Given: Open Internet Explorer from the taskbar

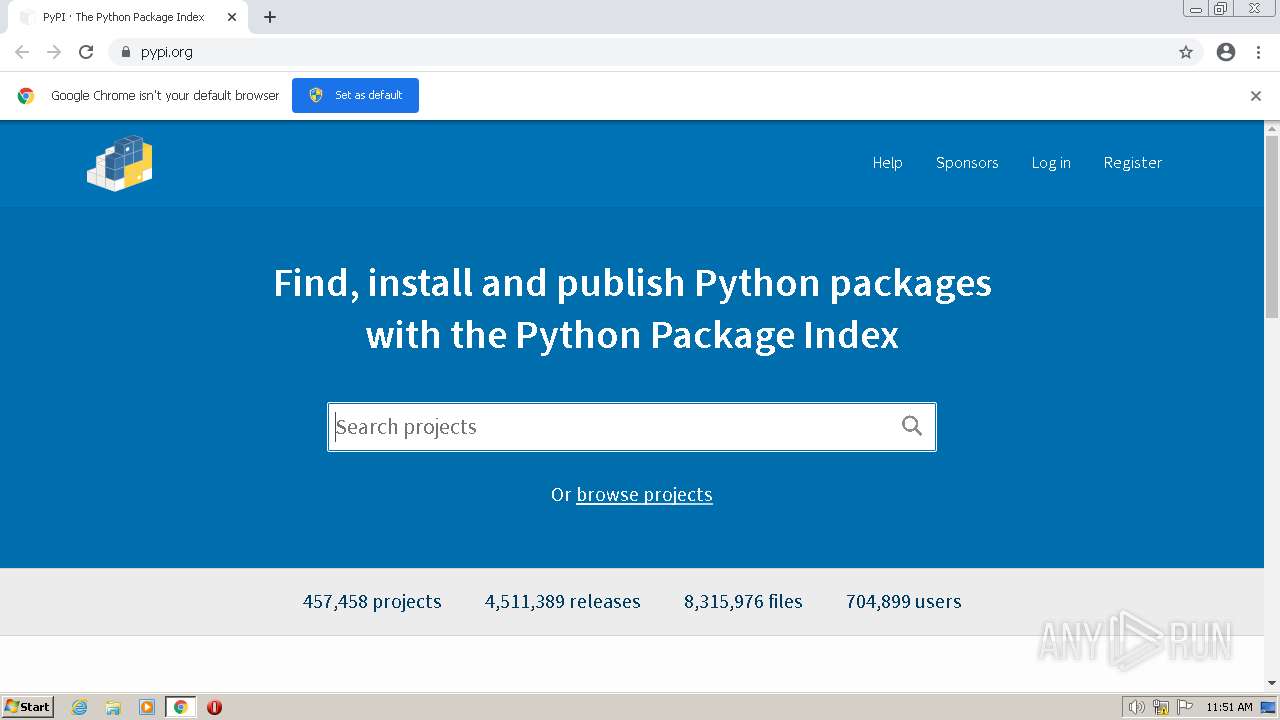Looking at the screenshot, I should coord(80,707).
